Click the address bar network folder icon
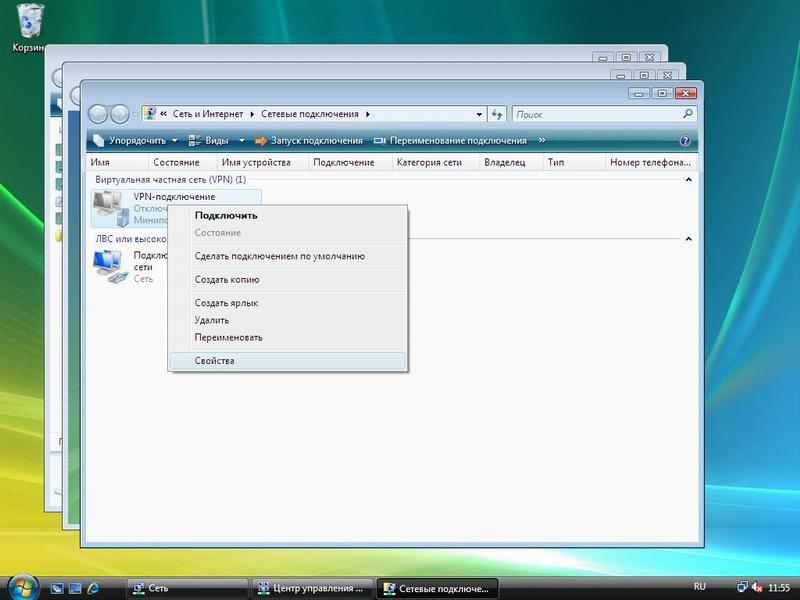Screen dimensions: 800x600 [149, 114]
